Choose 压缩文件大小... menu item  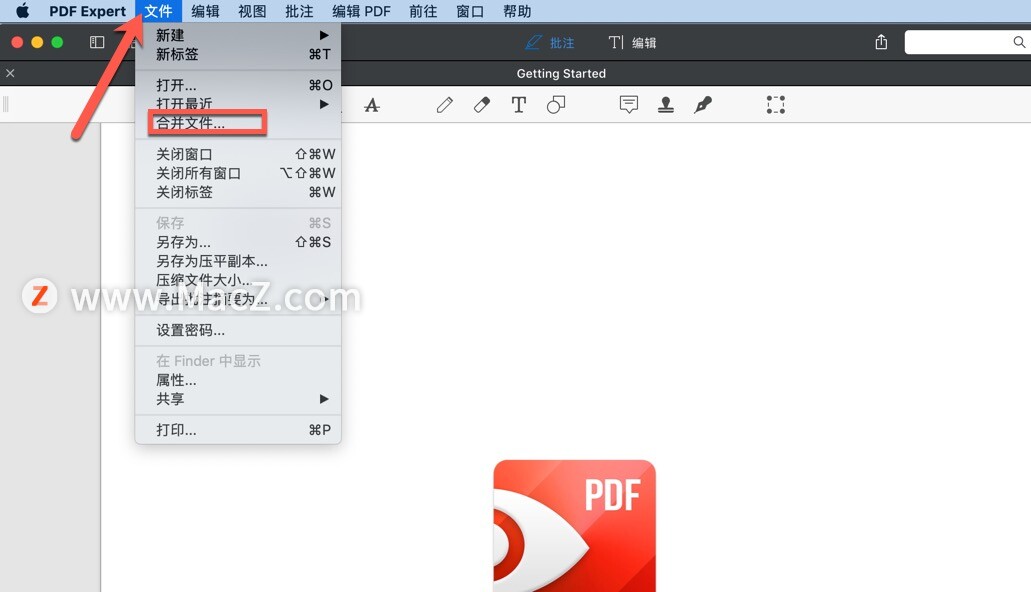238,280
